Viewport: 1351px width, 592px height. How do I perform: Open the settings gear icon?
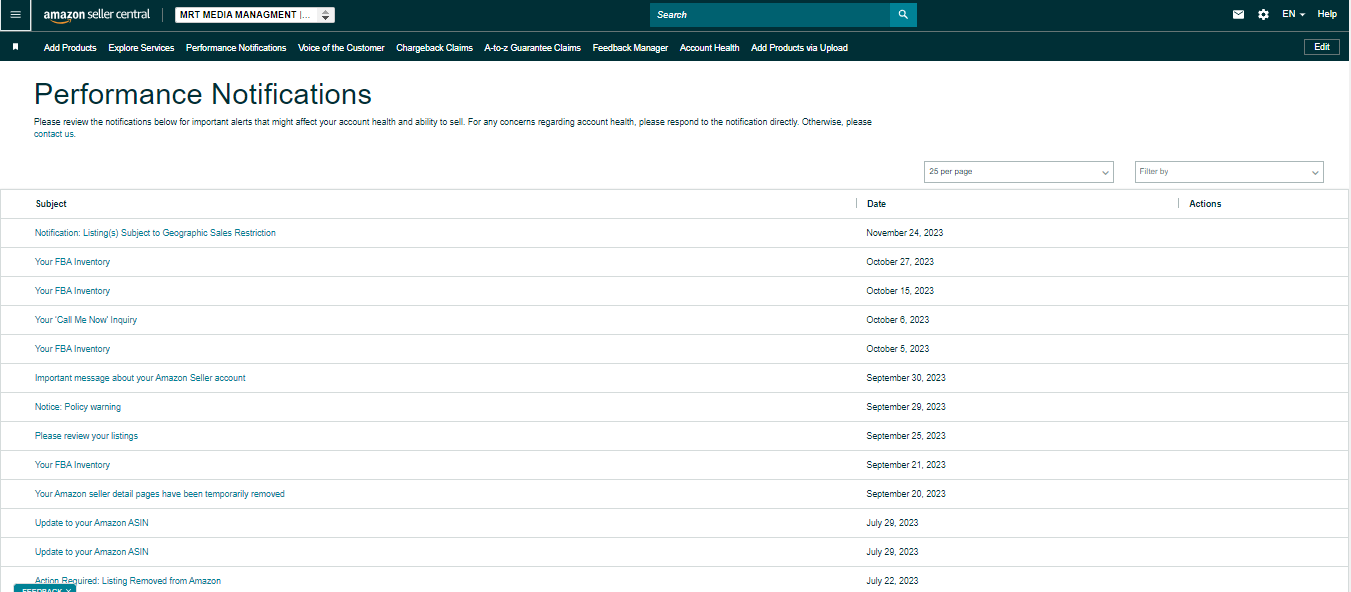(1263, 15)
